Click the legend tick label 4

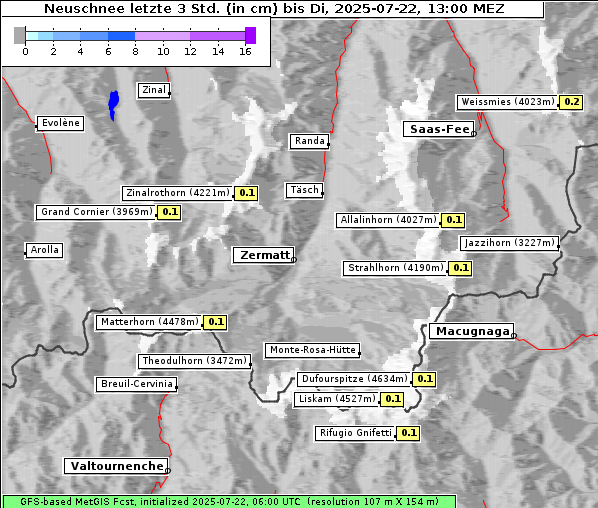(80, 52)
